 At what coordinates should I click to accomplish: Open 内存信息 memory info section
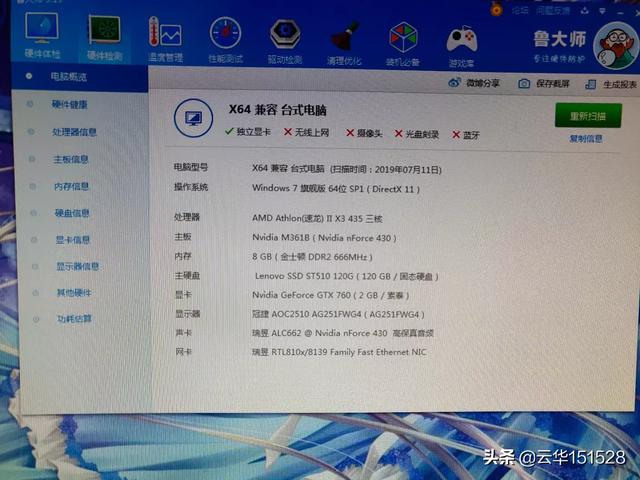point(72,186)
